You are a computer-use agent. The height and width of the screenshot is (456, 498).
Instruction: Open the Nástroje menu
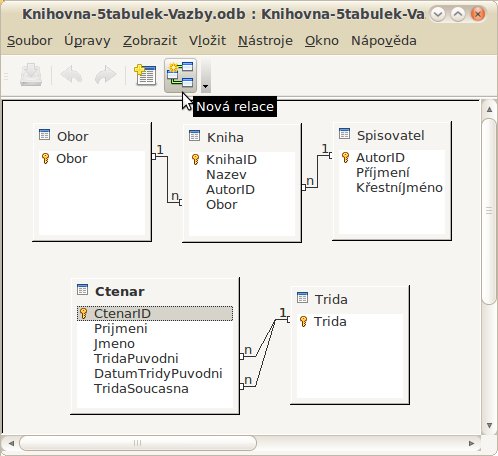265,41
